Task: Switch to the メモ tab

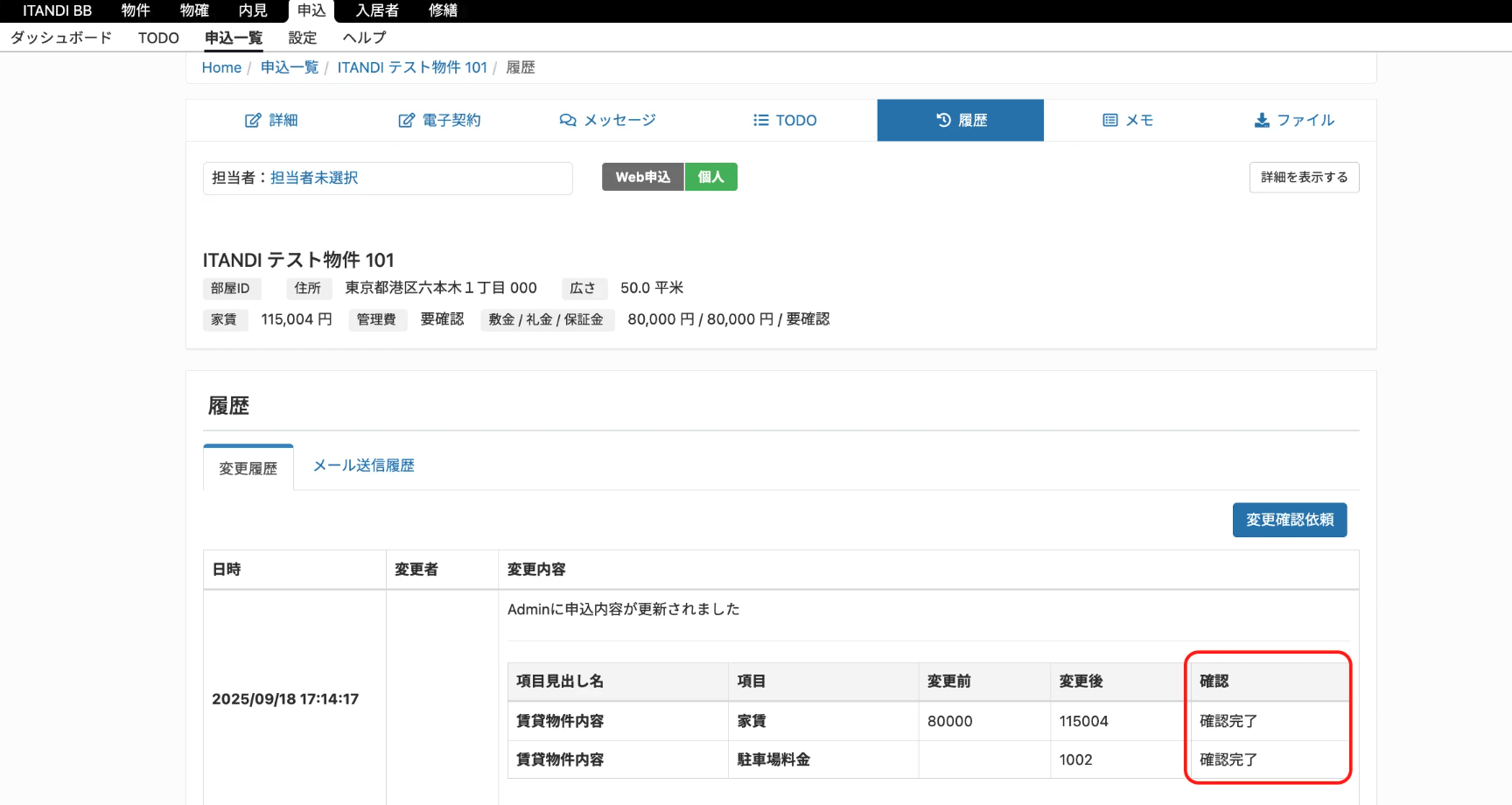Action: 1128,121
